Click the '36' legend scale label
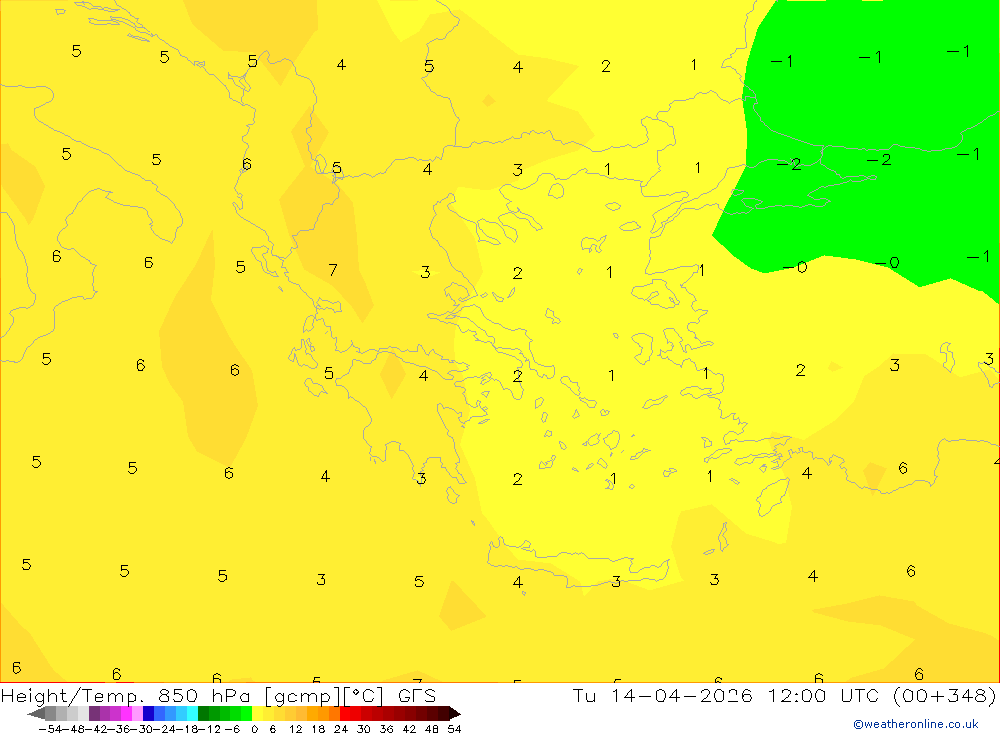 386,729
